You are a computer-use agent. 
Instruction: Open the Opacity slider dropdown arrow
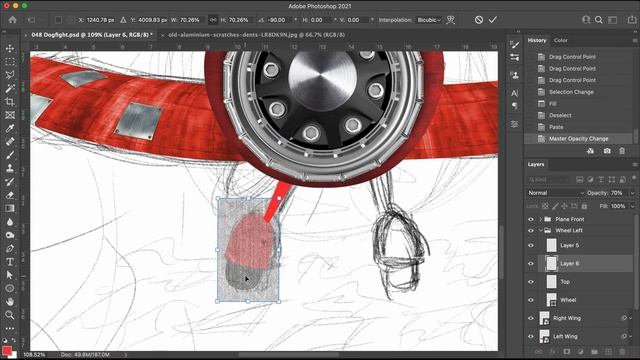coord(632,193)
